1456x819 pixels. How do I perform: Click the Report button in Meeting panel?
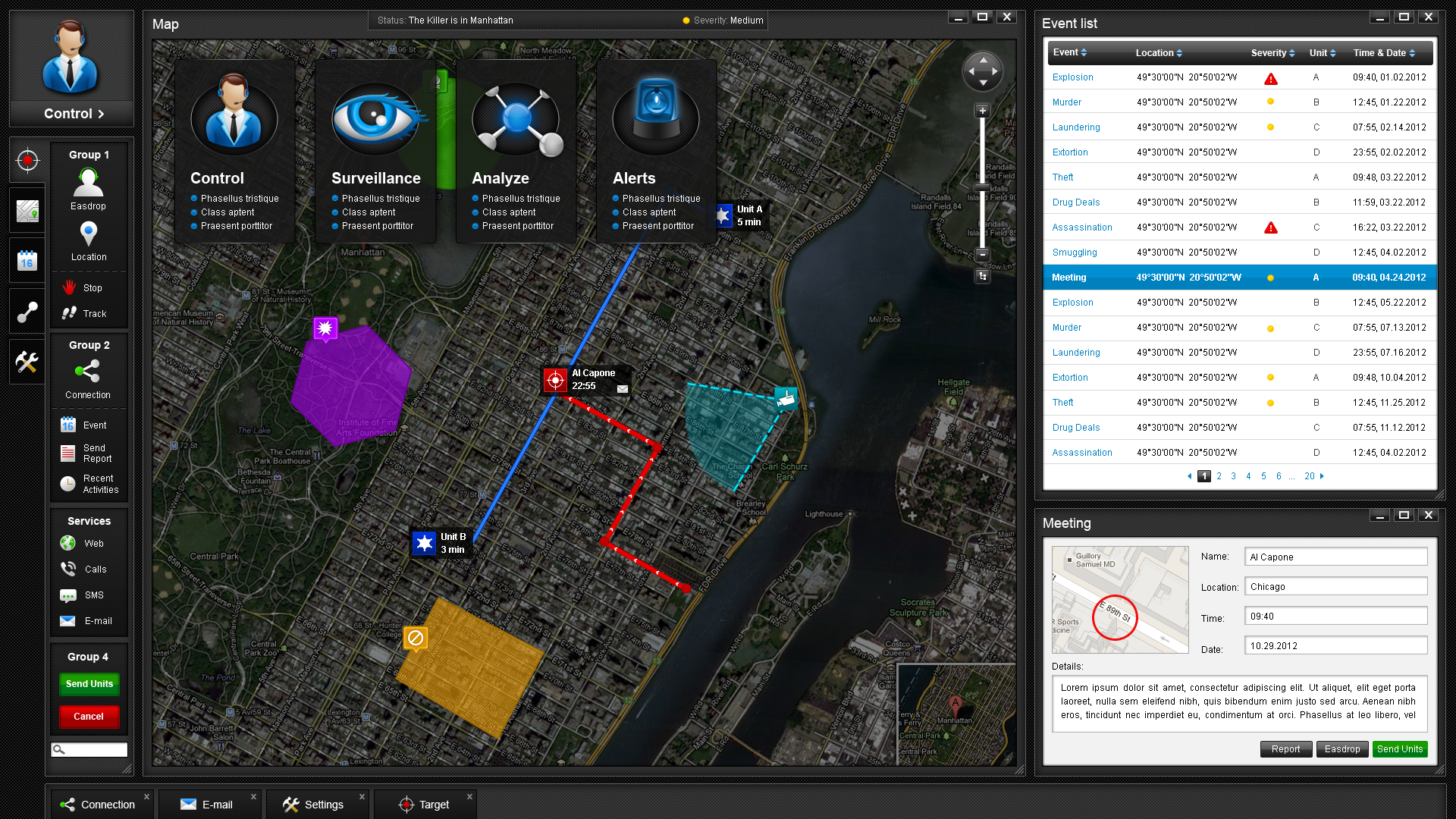[1285, 749]
